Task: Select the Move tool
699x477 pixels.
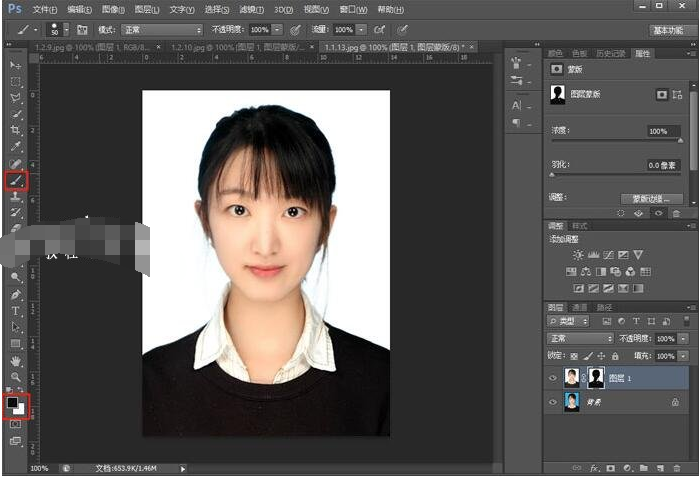Action: tap(16, 65)
